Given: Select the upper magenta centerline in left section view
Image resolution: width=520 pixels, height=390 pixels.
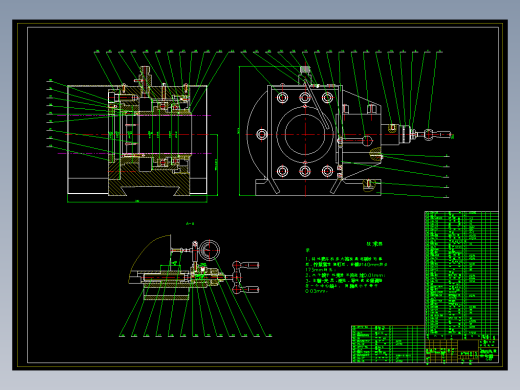Looking at the screenshot, I should 134,115.
